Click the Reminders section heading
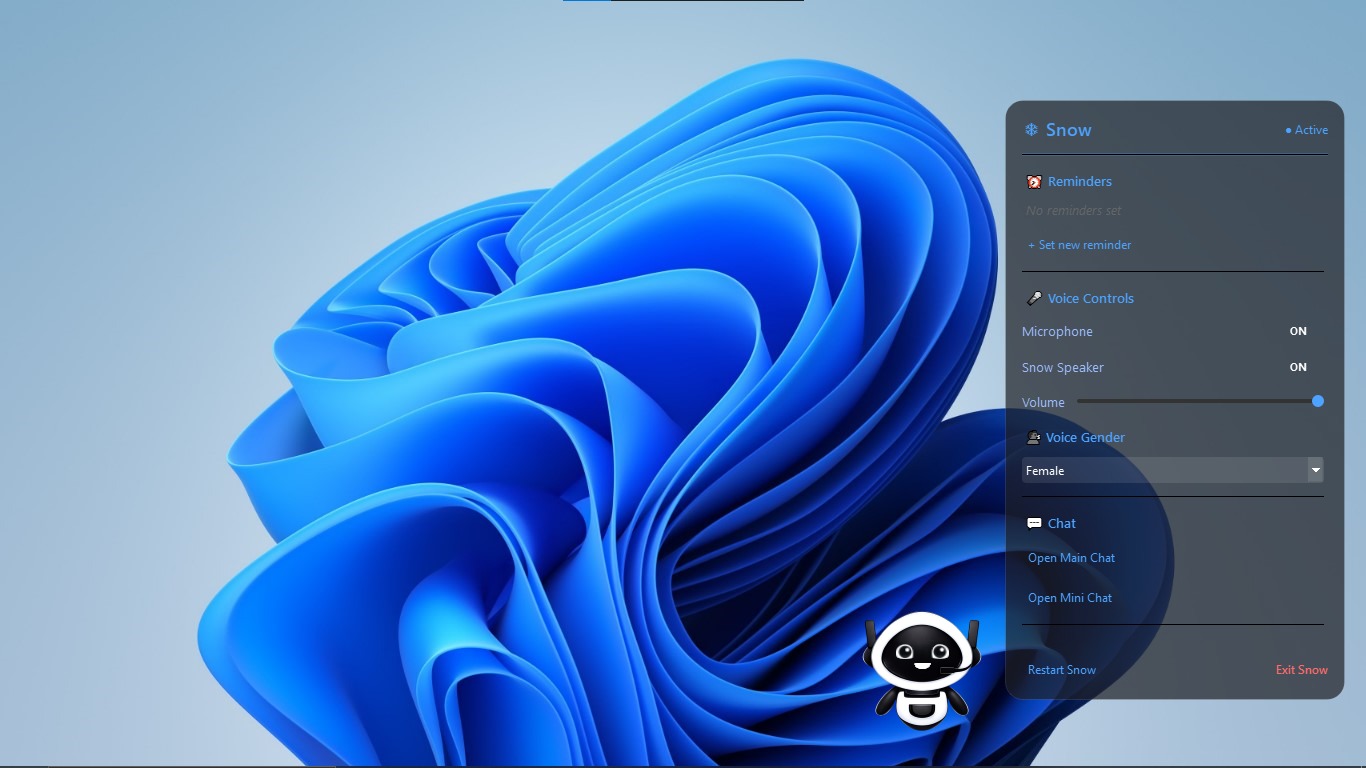The image size is (1366, 768). point(1080,182)
